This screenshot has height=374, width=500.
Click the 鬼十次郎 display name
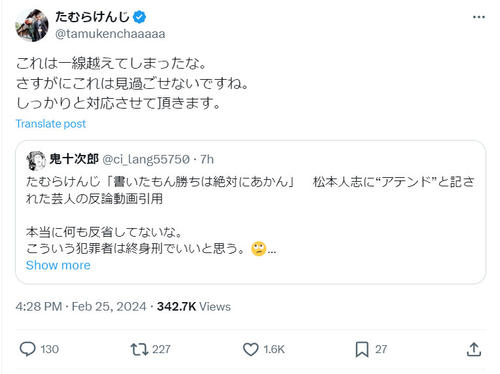pos(74,159)
